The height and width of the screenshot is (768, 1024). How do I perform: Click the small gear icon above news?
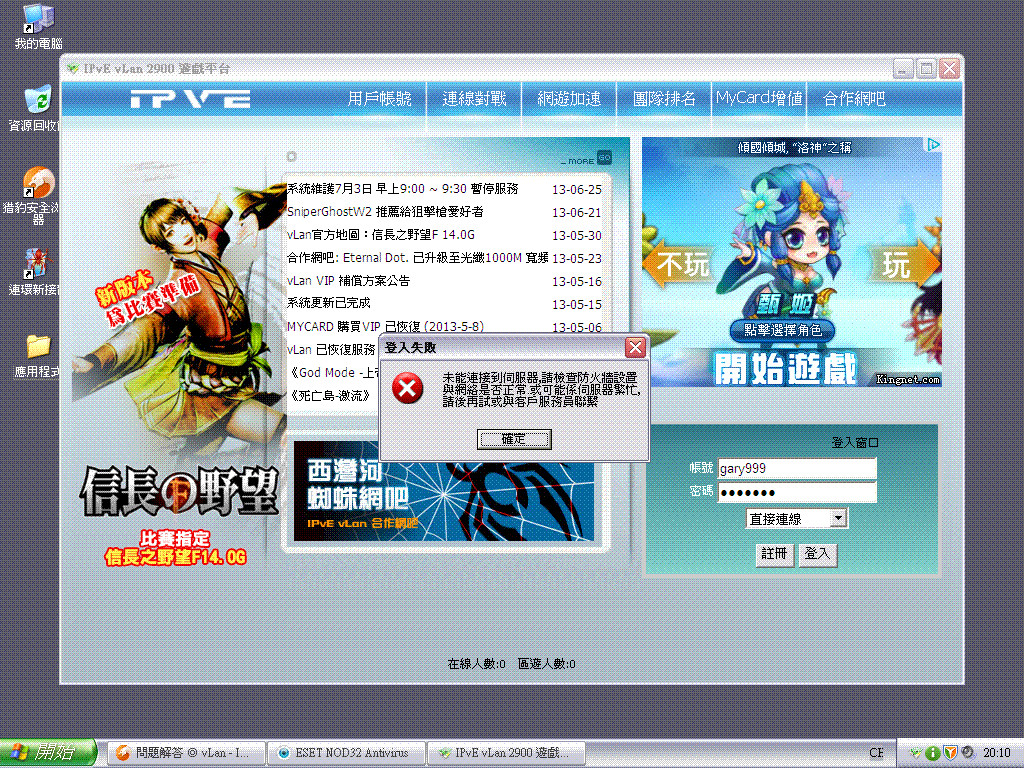291,157
